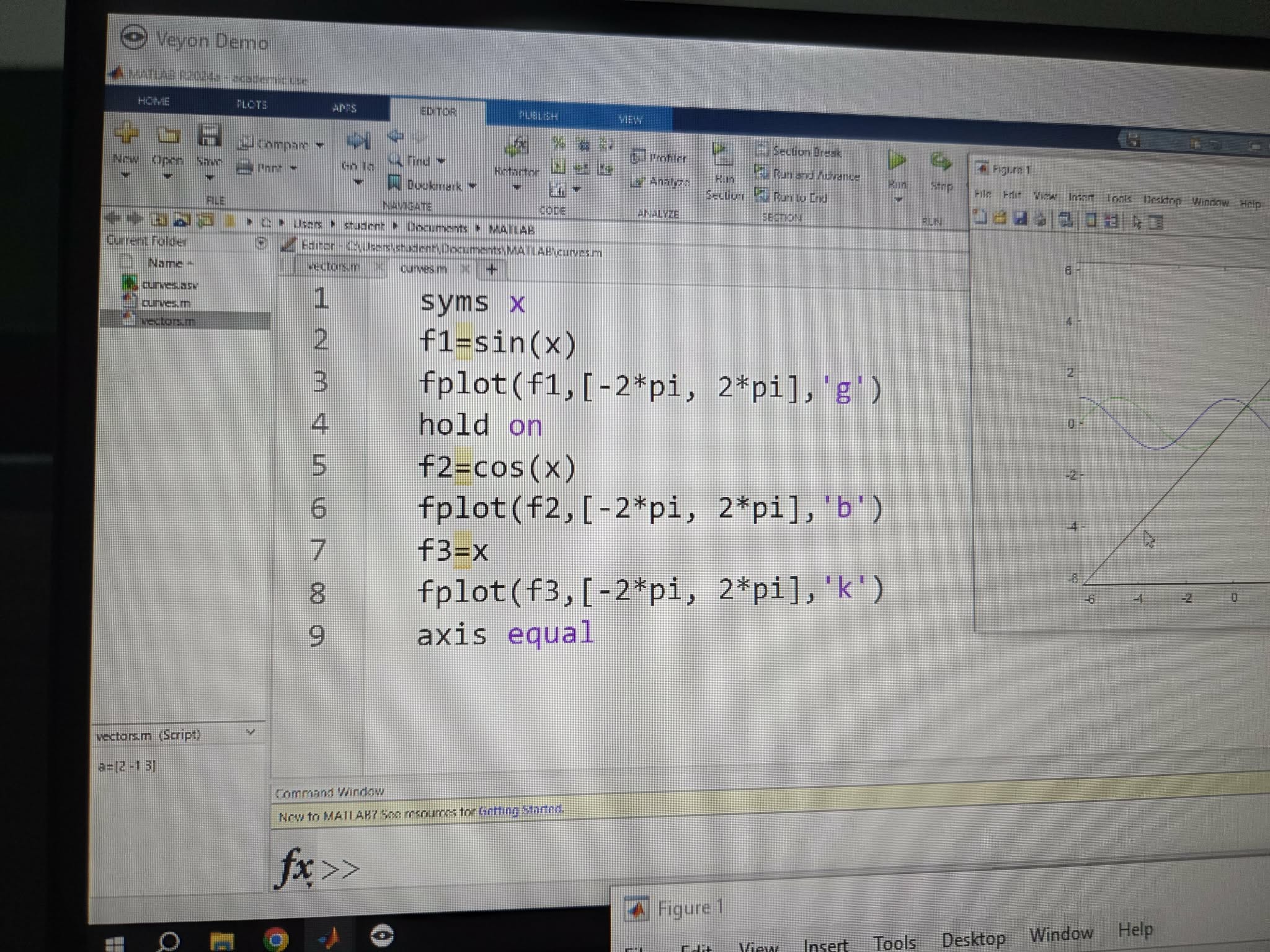Screen dimensions: 1270x952
Task: Open the Profiler tool
Action: coord(659,157)
